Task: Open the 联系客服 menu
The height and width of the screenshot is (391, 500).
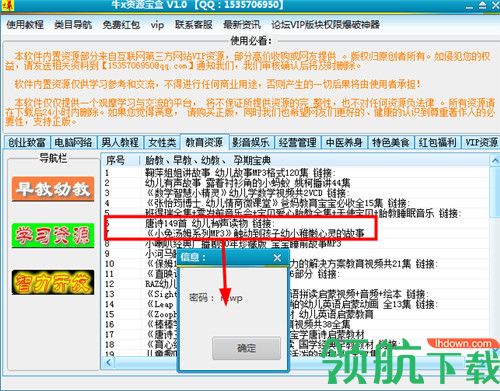Action: [194, 25]
